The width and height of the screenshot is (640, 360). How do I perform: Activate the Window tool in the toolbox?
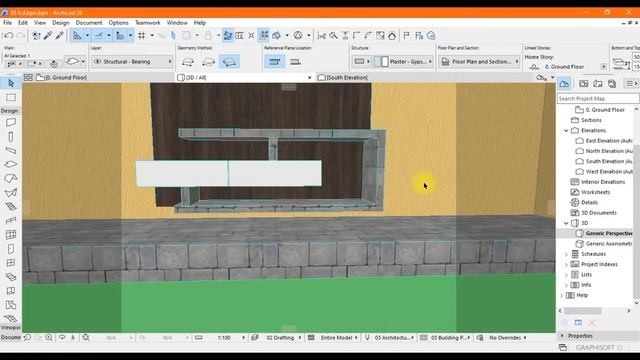tap(11, 263)
